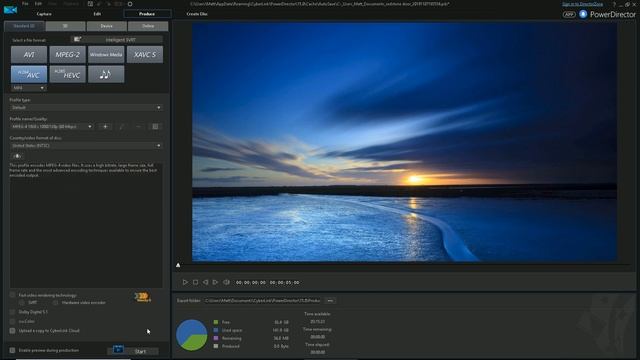640x360 pixels.
Task: Open the Create Disc module
Action: [x=197, y=14]
